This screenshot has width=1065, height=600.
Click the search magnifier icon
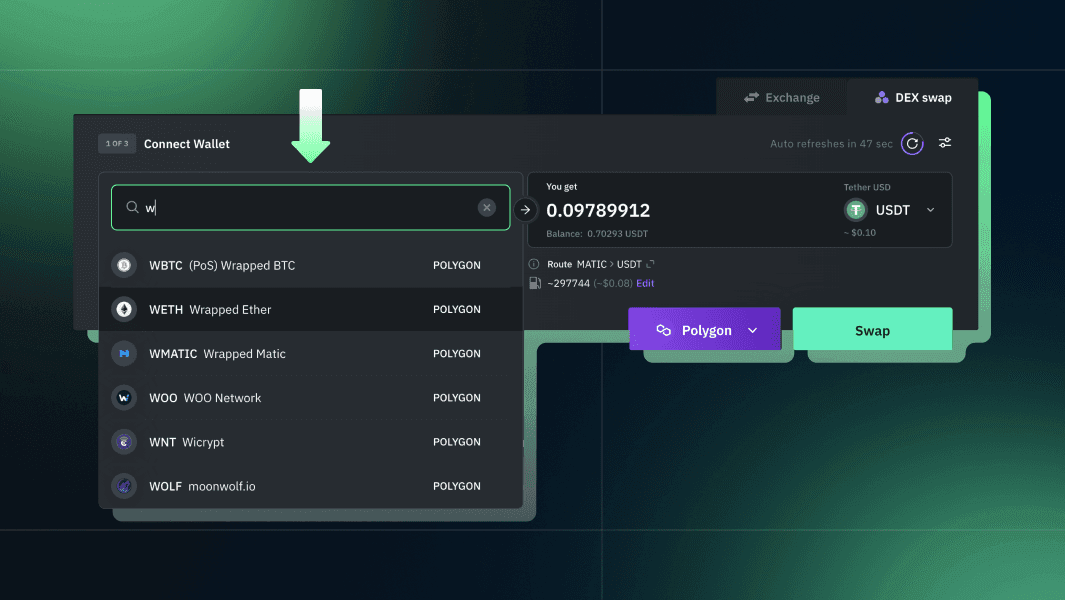(x=132, y=207)
